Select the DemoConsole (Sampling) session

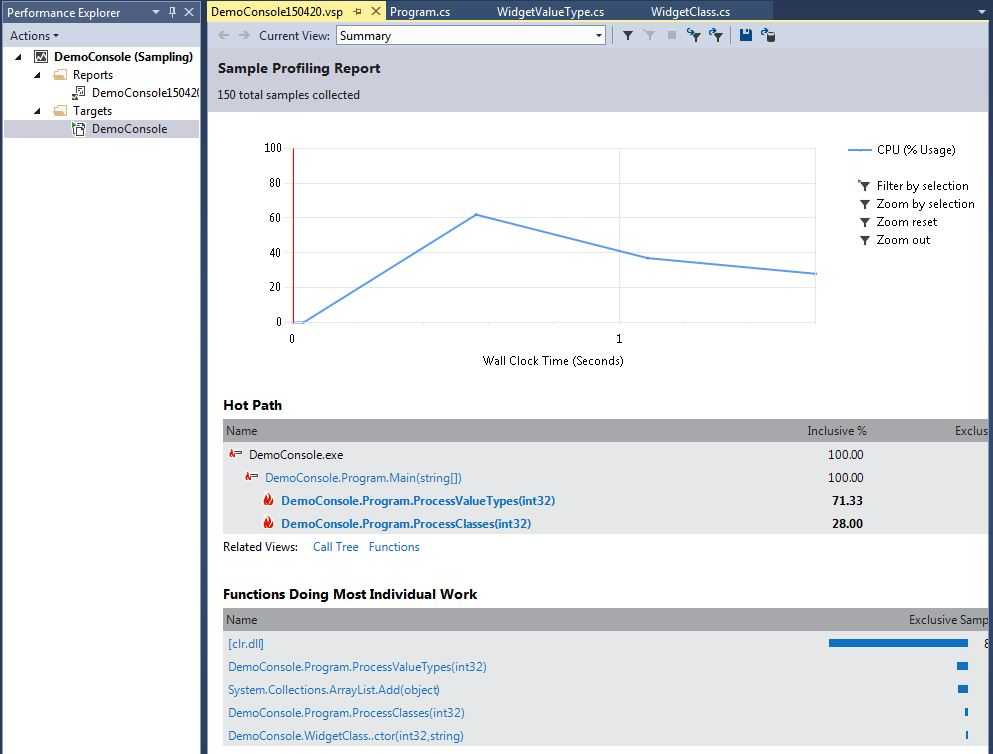[123, 57]
